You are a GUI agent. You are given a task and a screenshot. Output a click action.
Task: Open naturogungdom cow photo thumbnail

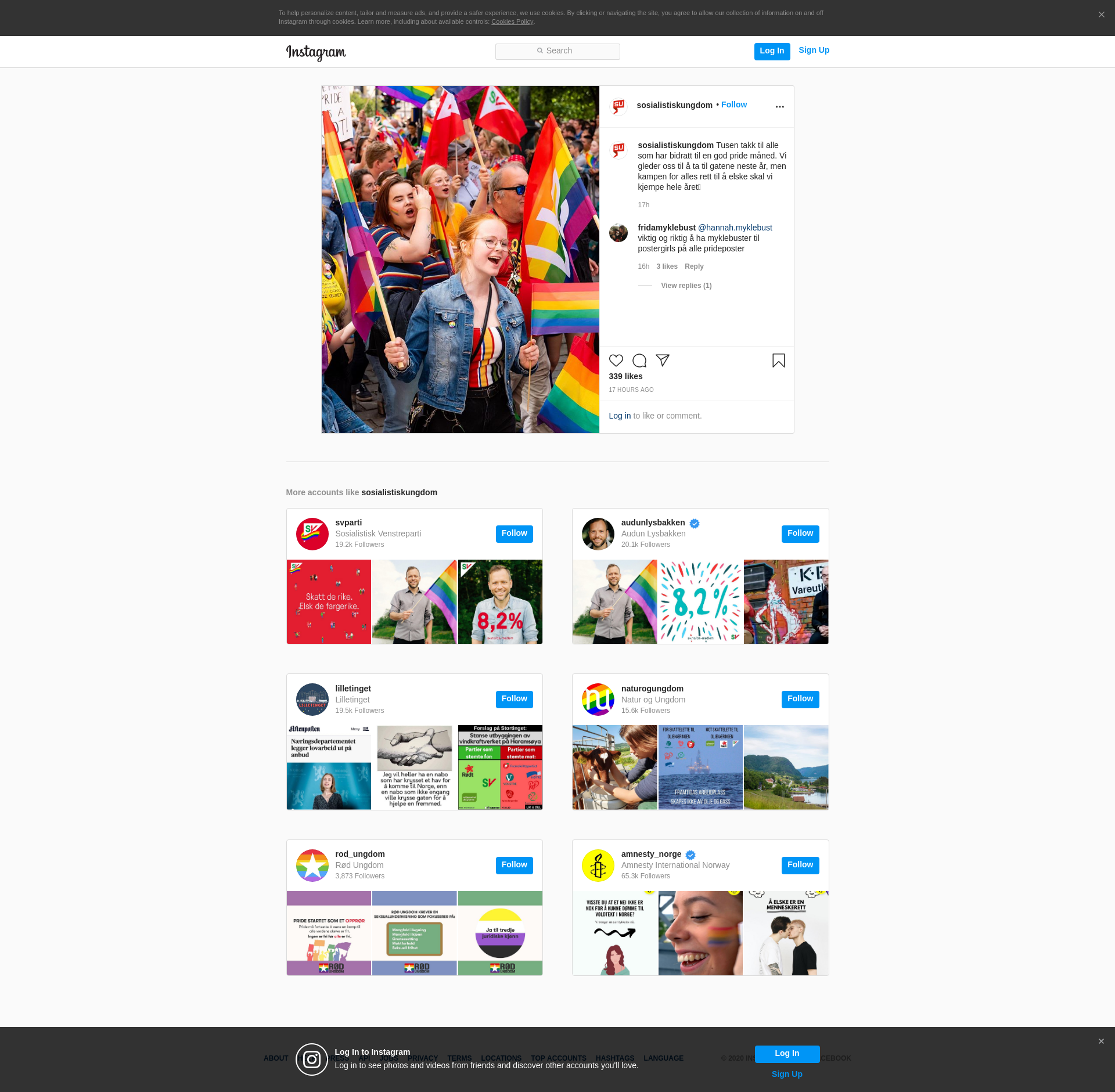pyautogui.click(x=614, y=767)
